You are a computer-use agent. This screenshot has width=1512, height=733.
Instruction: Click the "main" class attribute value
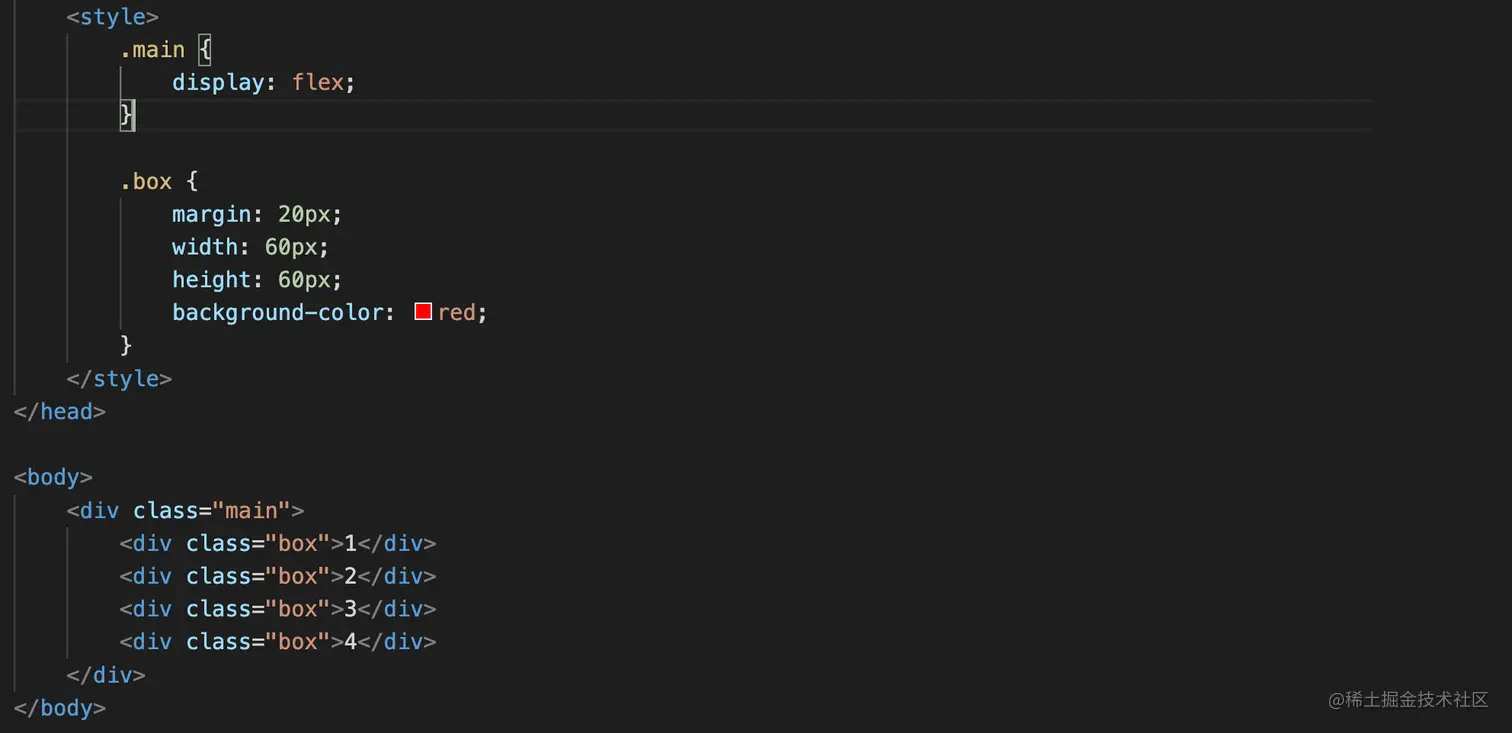pyautogui.click(x=251, y=511)
